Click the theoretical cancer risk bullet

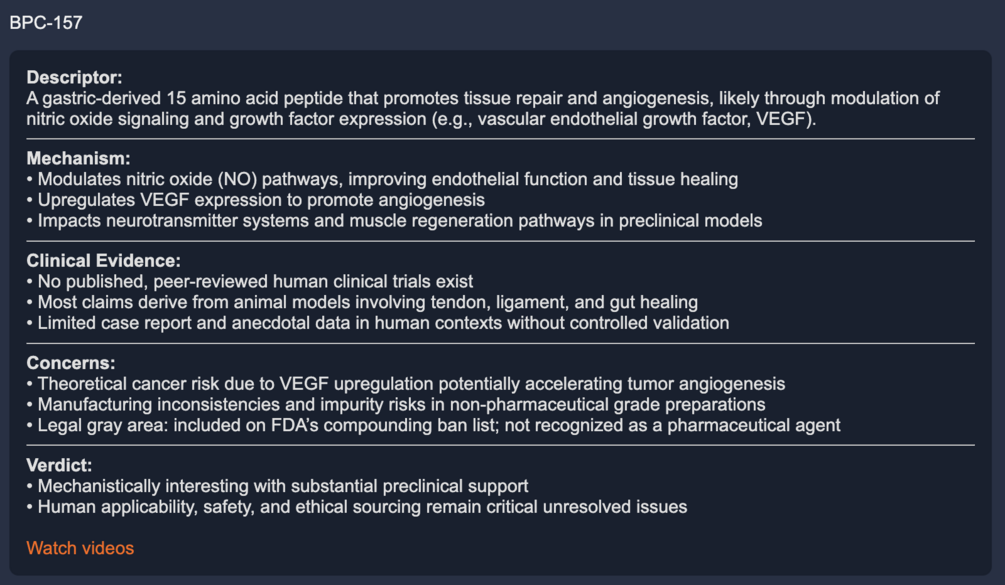[410, 384]
